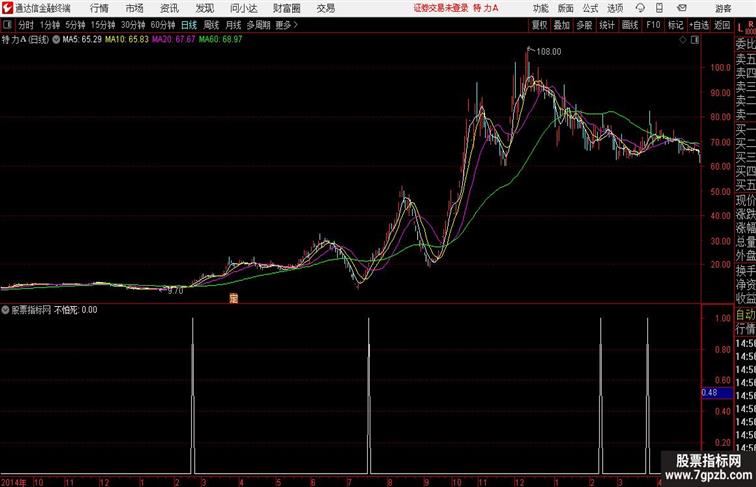Click the orange marker icon below the April candles
756x487 pixels.
(x=233, y=298)
